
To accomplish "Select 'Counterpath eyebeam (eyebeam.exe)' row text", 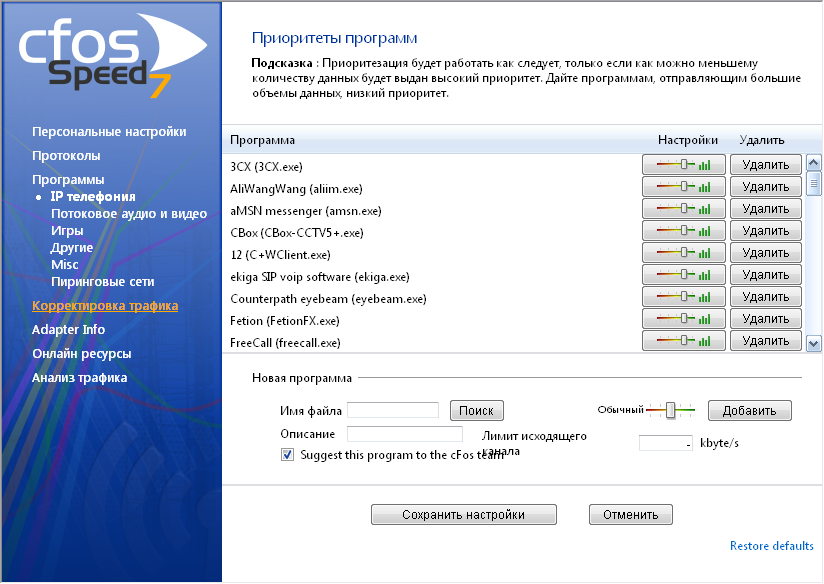I will tap(328, 299).
